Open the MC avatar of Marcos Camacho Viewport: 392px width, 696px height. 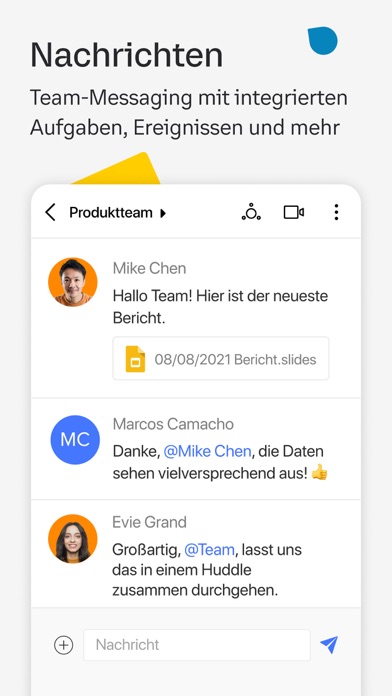pos(75,439)
